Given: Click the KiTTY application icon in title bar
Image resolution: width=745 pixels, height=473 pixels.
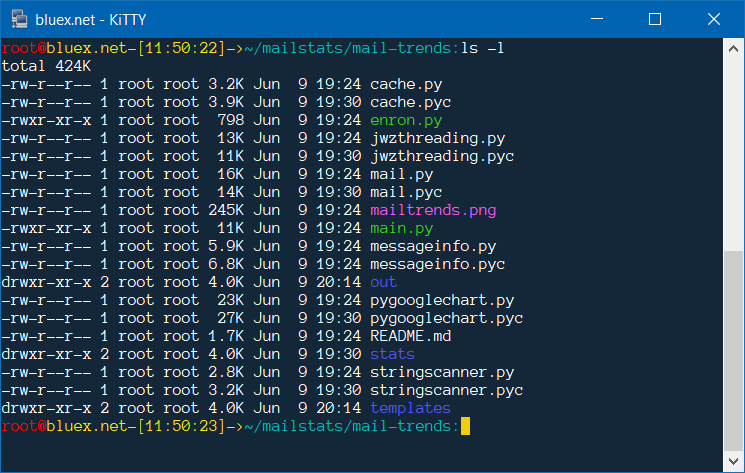Looking at the screenshot, I should [19, 19].
